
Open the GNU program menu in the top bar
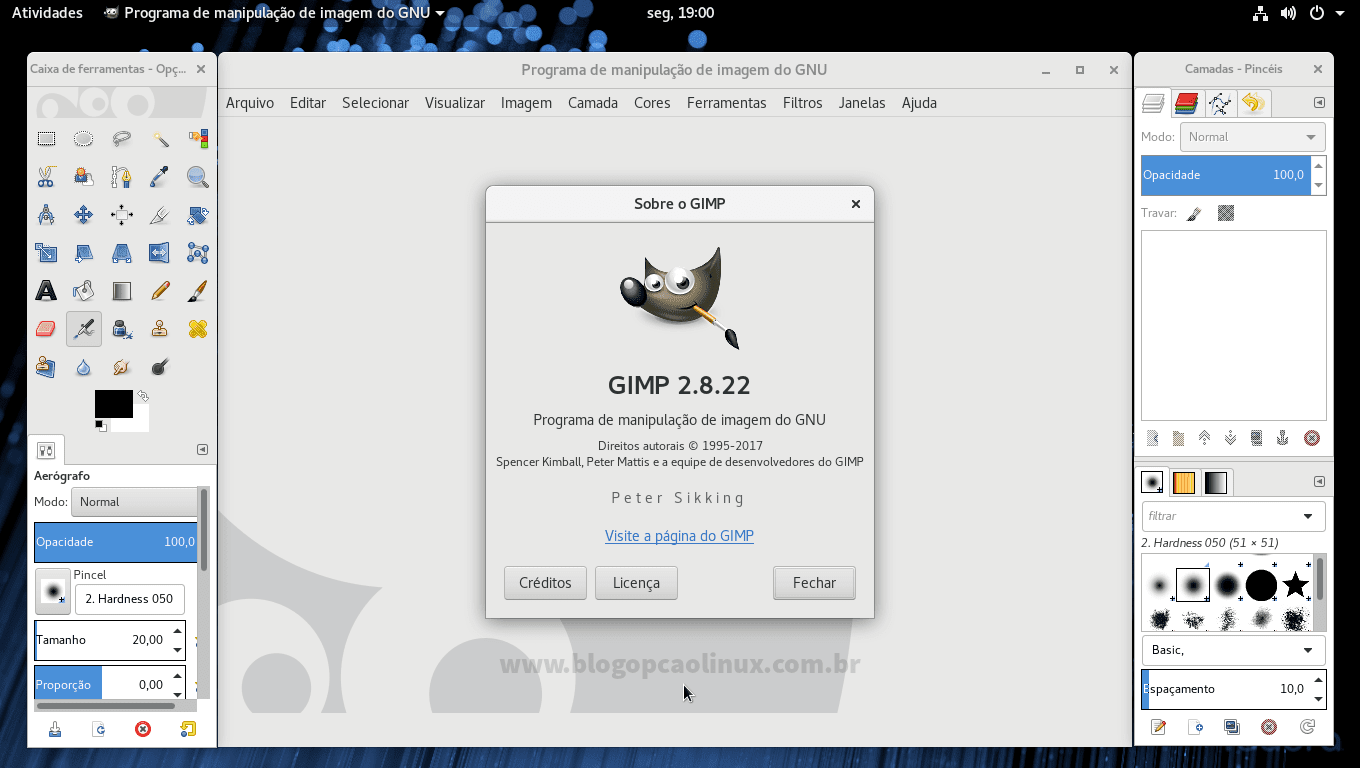(274, 13)
